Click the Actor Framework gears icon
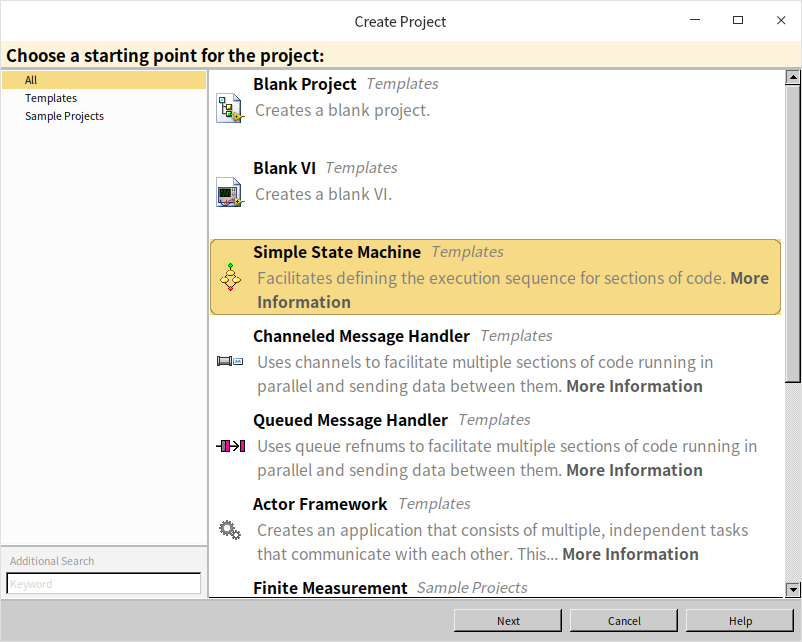The image size is (802, 642). (x=230, y=529)
